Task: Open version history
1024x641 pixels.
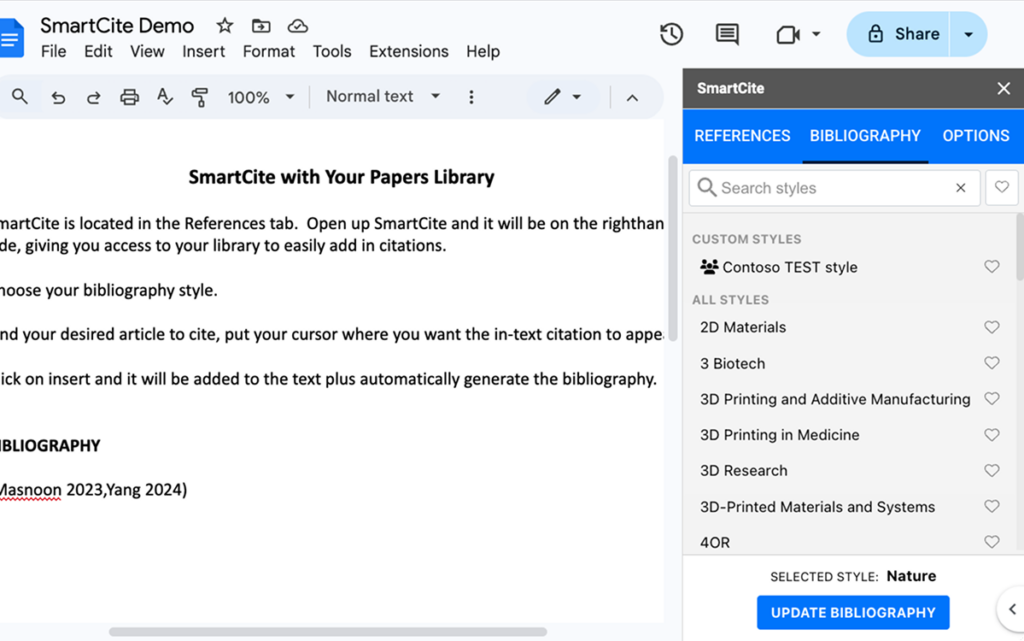Action: (x=671, y=33)
